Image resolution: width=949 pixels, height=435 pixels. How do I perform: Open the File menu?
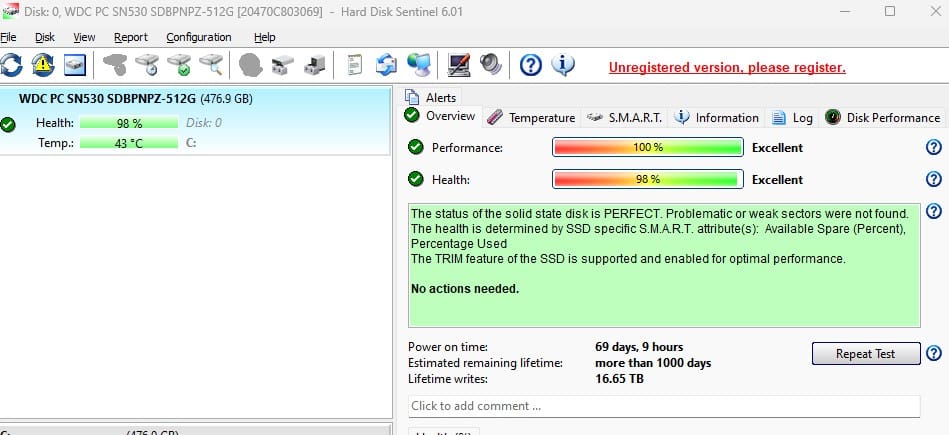pyautogui.click(x=9, y=37)
